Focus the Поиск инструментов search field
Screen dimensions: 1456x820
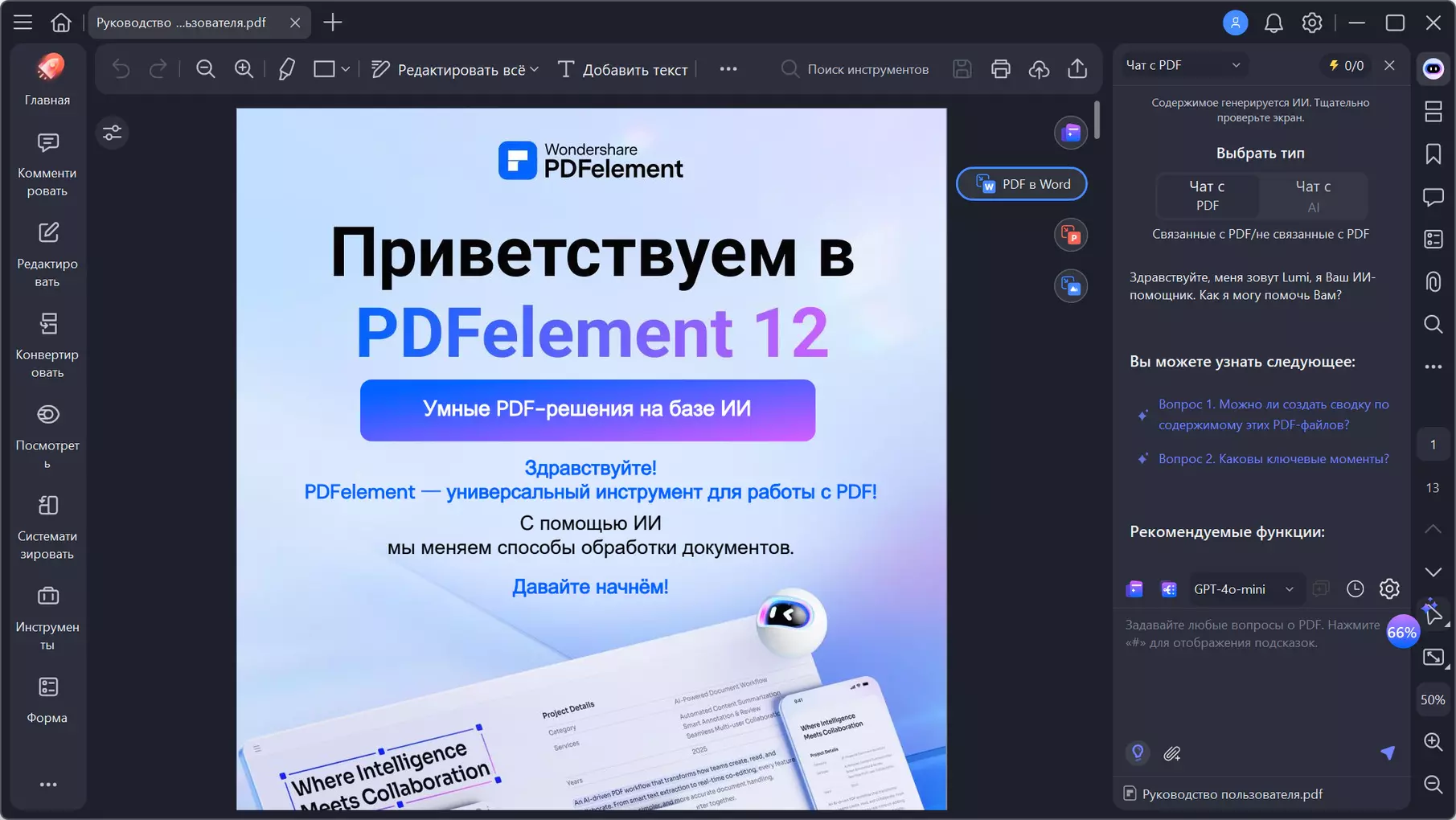tap(855, 70)
